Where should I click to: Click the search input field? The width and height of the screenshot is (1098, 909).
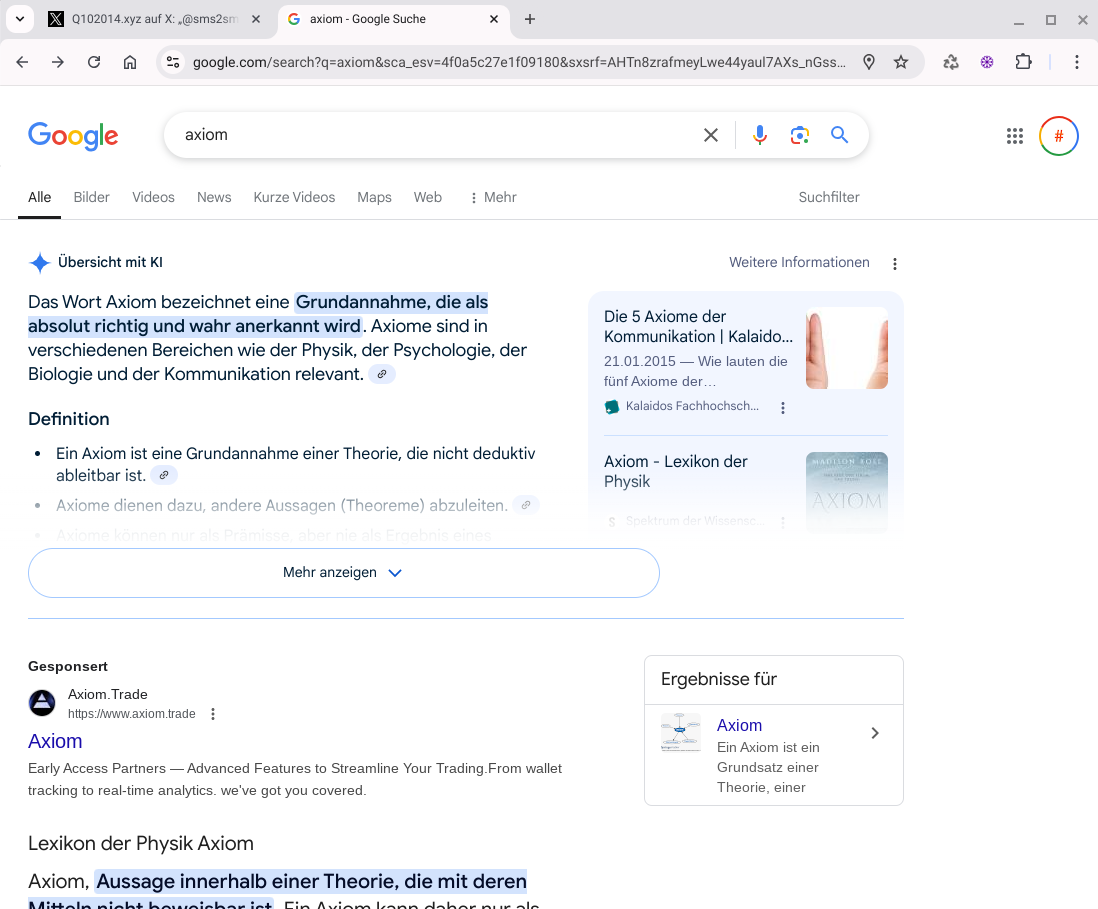[x=430, y=135]
